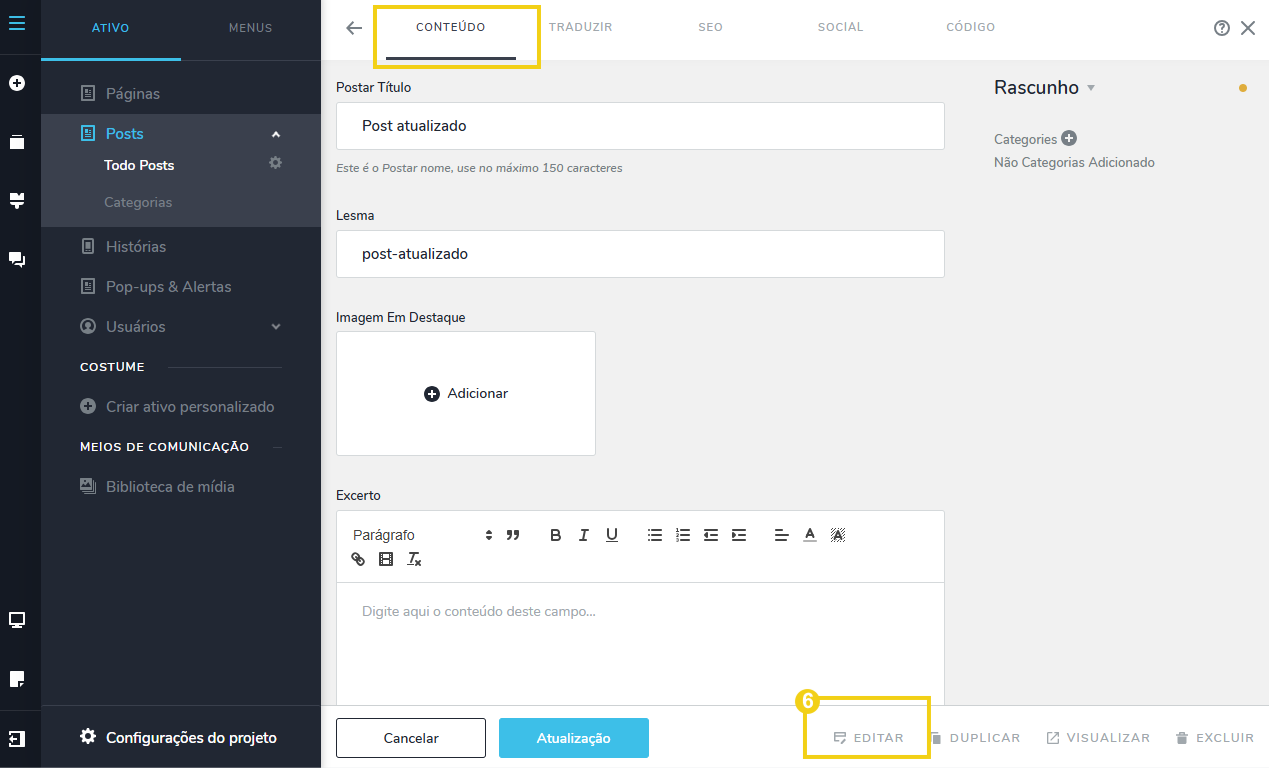Click the desktop monitor preview icon
The image size is (1269, 768).
click(x=16, y=620)
